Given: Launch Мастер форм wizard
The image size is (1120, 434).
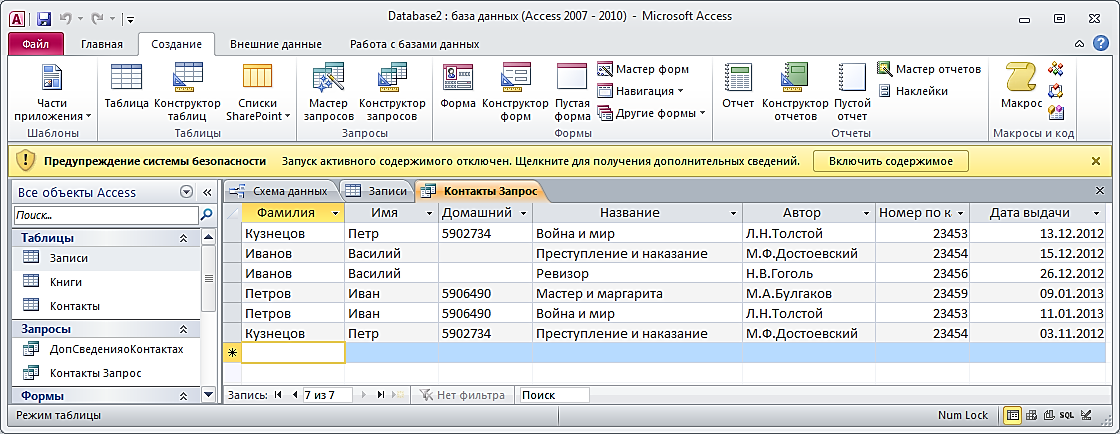Looking at the screenshot, I should click(x=643, y=69).
